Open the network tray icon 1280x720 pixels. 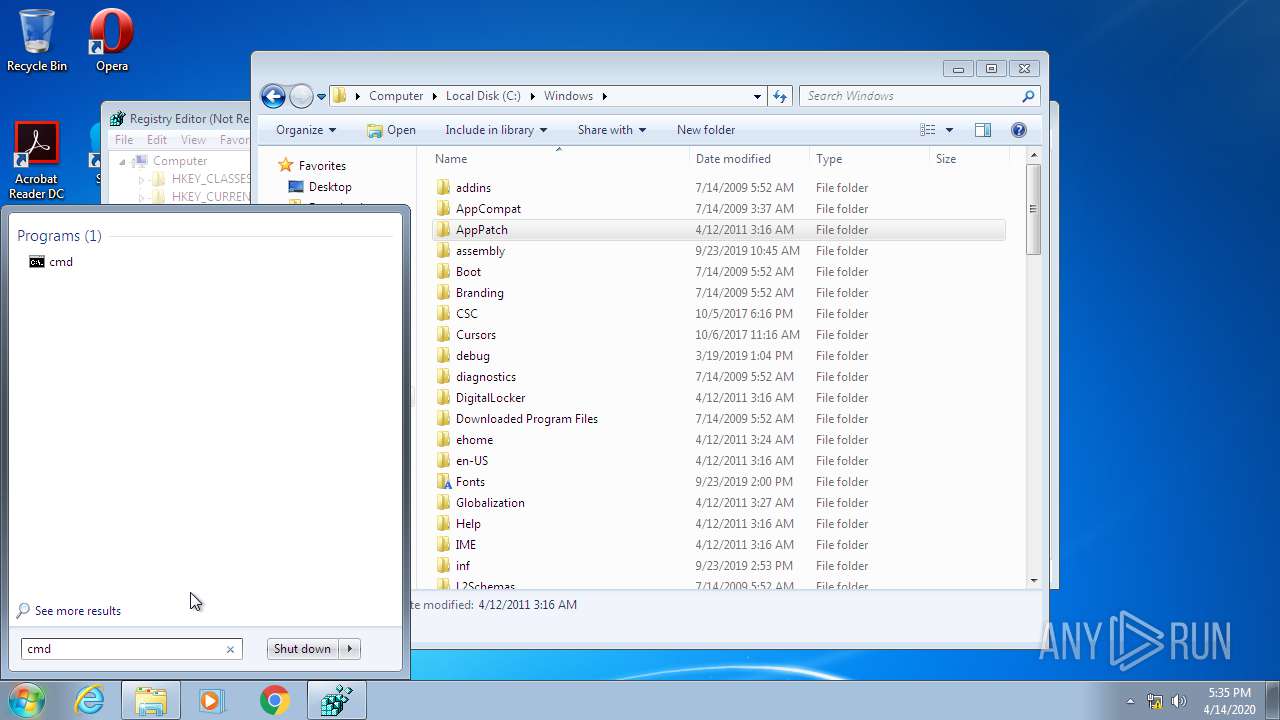pos(1155,701)
